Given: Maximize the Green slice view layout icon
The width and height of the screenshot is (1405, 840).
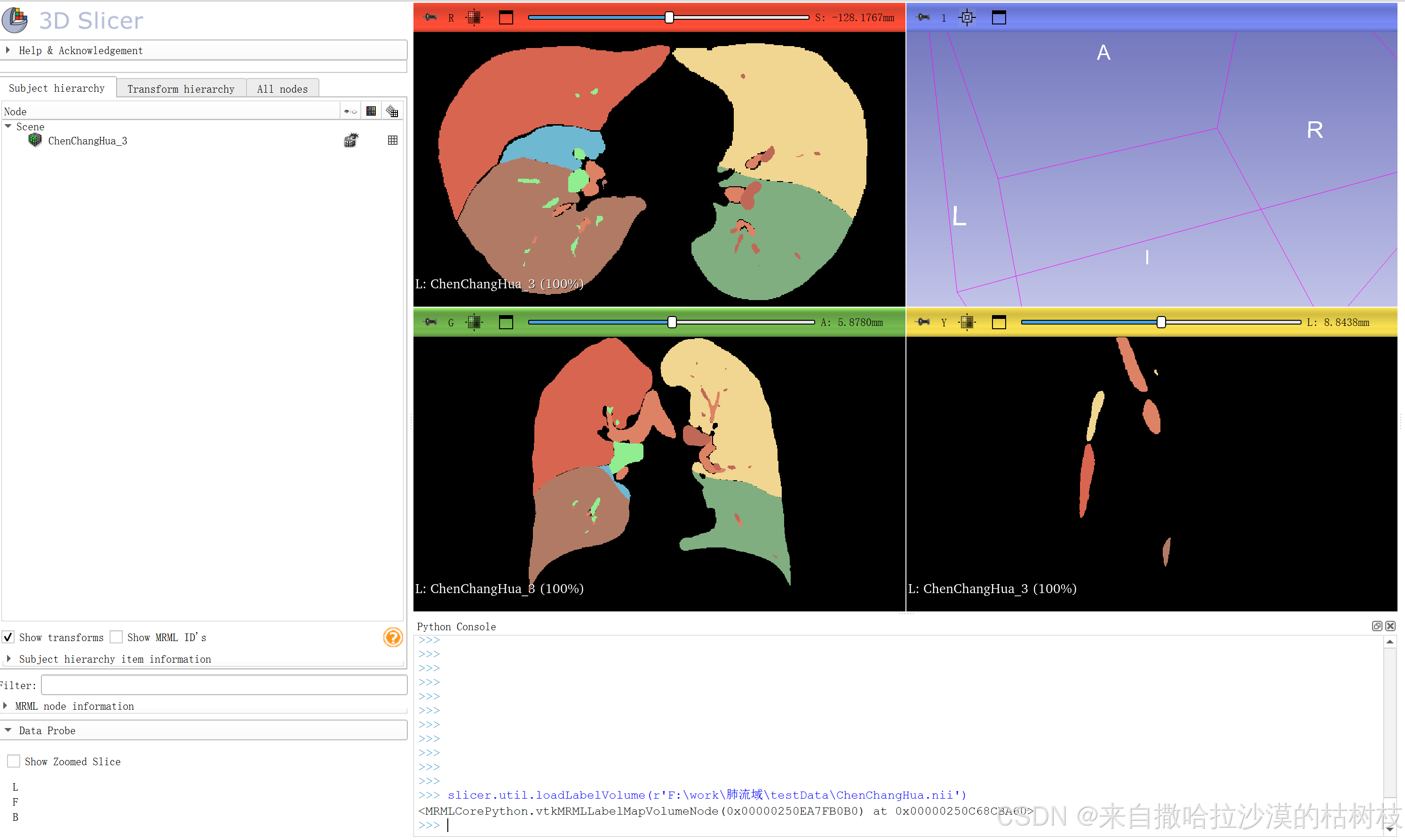Looking at the screenshot, I should [x=506, y=322].
